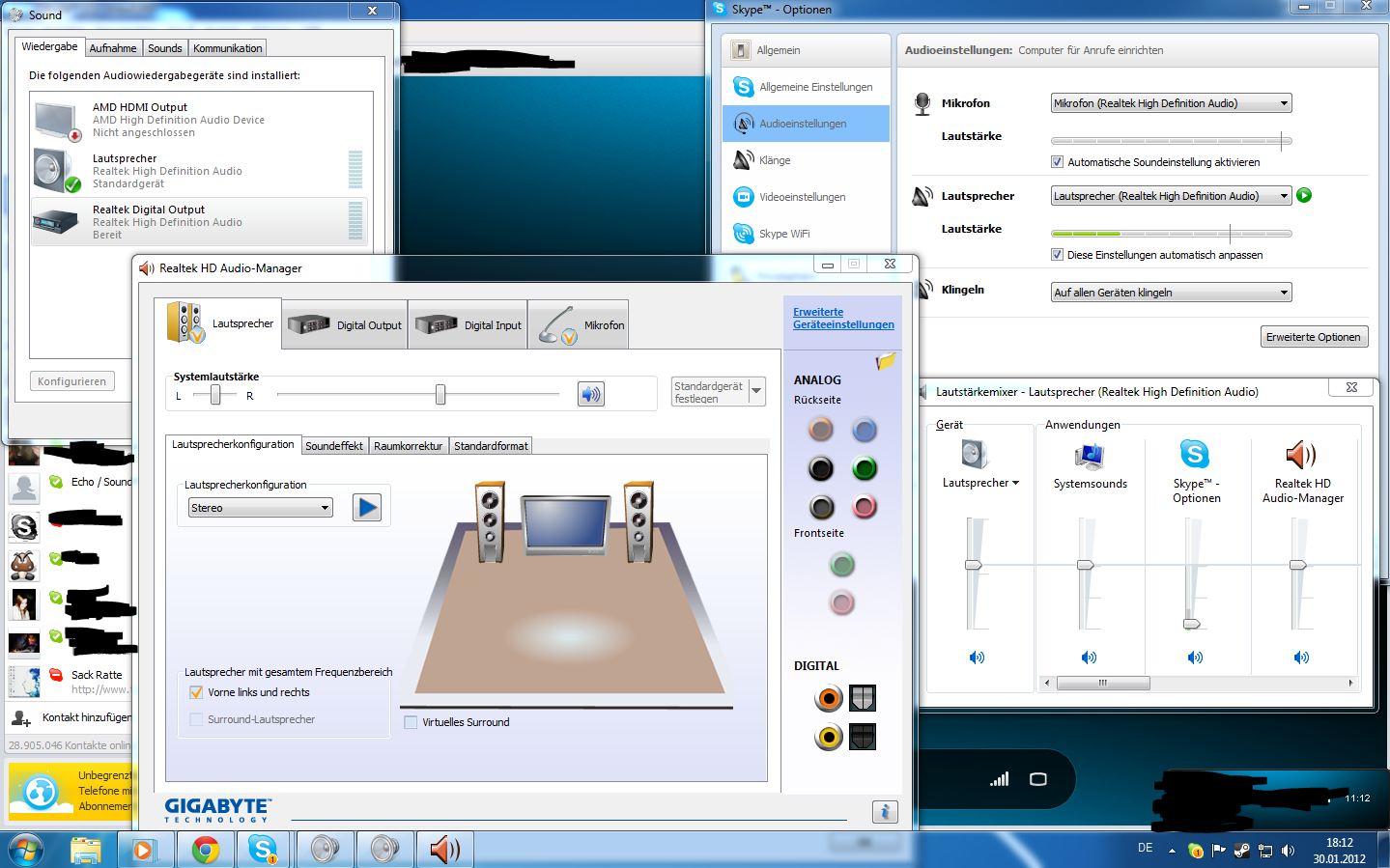Switch to Sounds tab in Sound dialog
This screenshot has width=1390, height=868.
coord(165,48)
